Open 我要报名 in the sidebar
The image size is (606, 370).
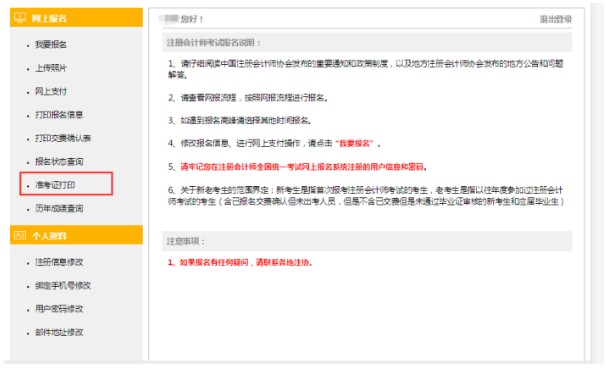(51, 45)
